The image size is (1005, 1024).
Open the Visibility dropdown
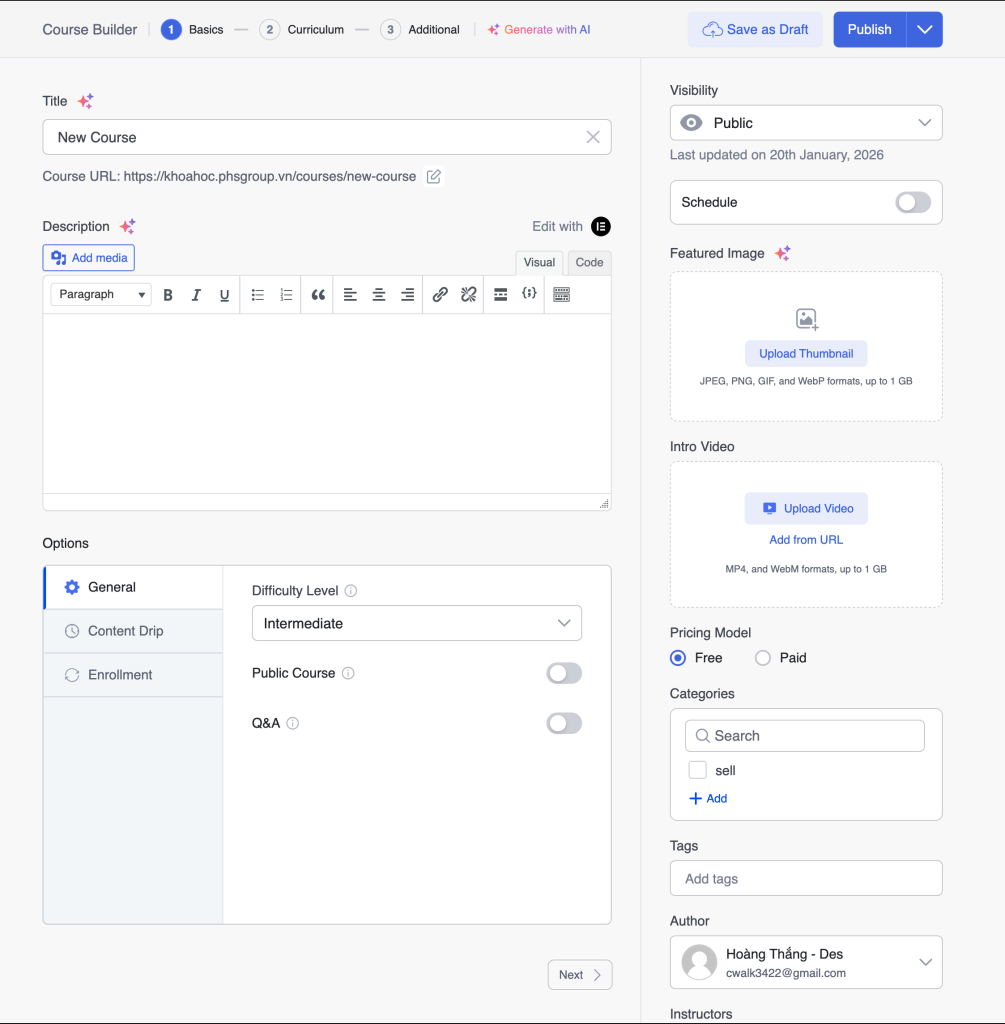tap(806, 123)
